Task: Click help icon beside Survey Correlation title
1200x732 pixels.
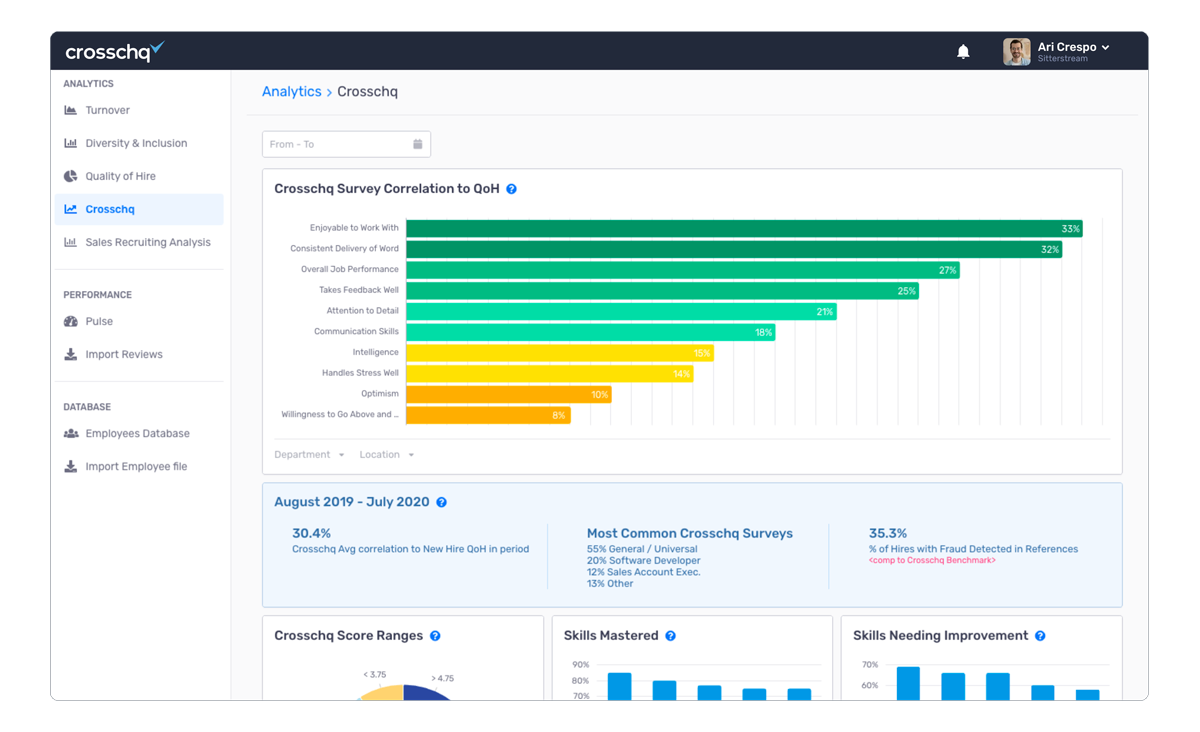Action: click(511, 189)
